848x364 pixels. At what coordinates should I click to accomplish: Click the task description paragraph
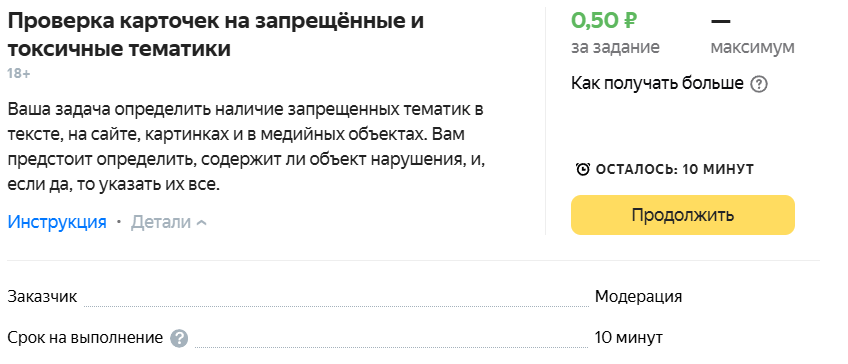point(246,147)
